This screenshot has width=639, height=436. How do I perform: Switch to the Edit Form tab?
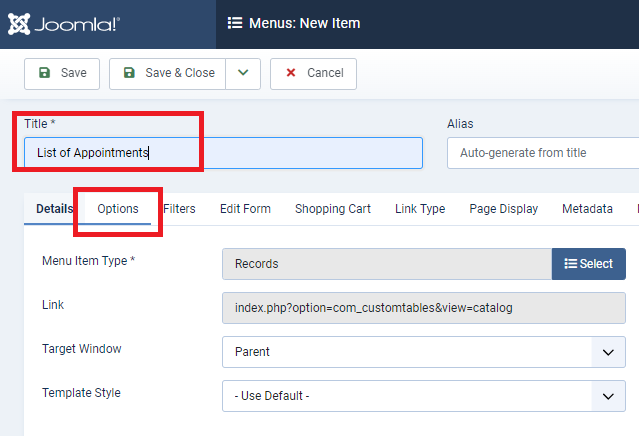tap(245, 209)
